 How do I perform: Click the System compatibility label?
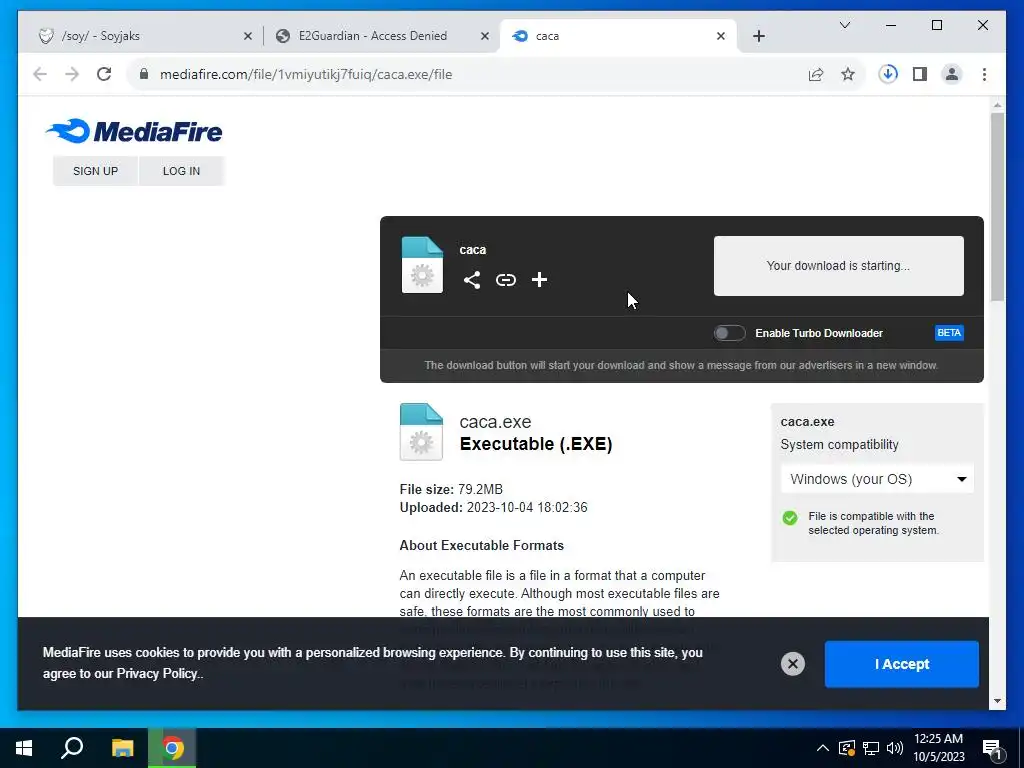pos(839,445)
